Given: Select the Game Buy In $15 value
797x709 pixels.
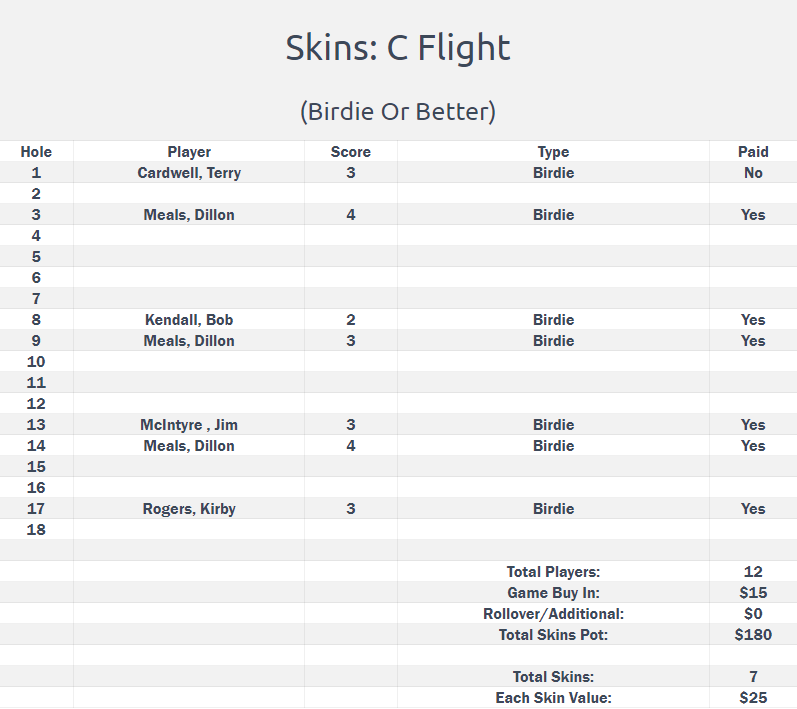Looking at the screenshot, I should (x=753, y=593).
